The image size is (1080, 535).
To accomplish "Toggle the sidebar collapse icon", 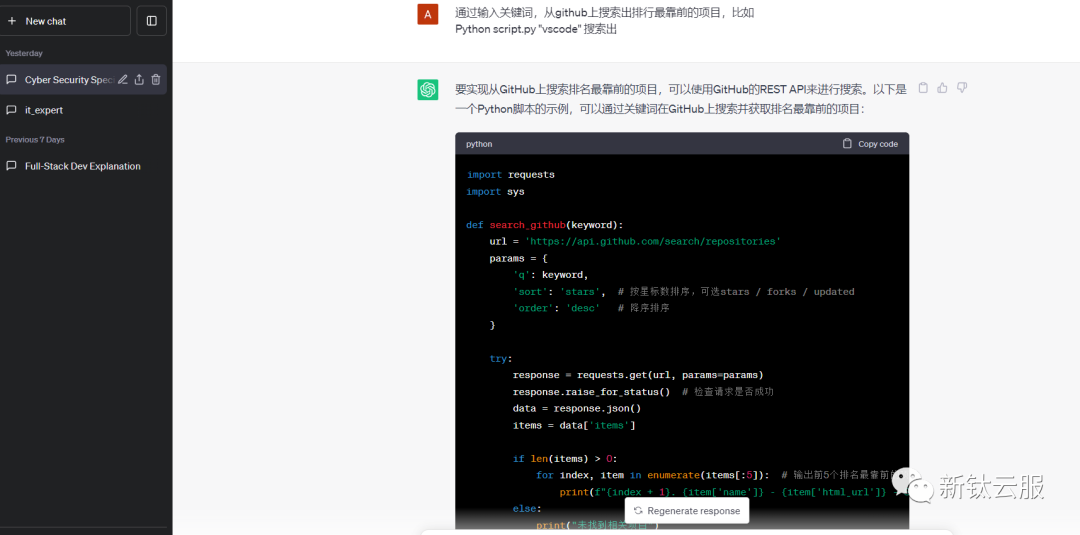I will [152, 21].
